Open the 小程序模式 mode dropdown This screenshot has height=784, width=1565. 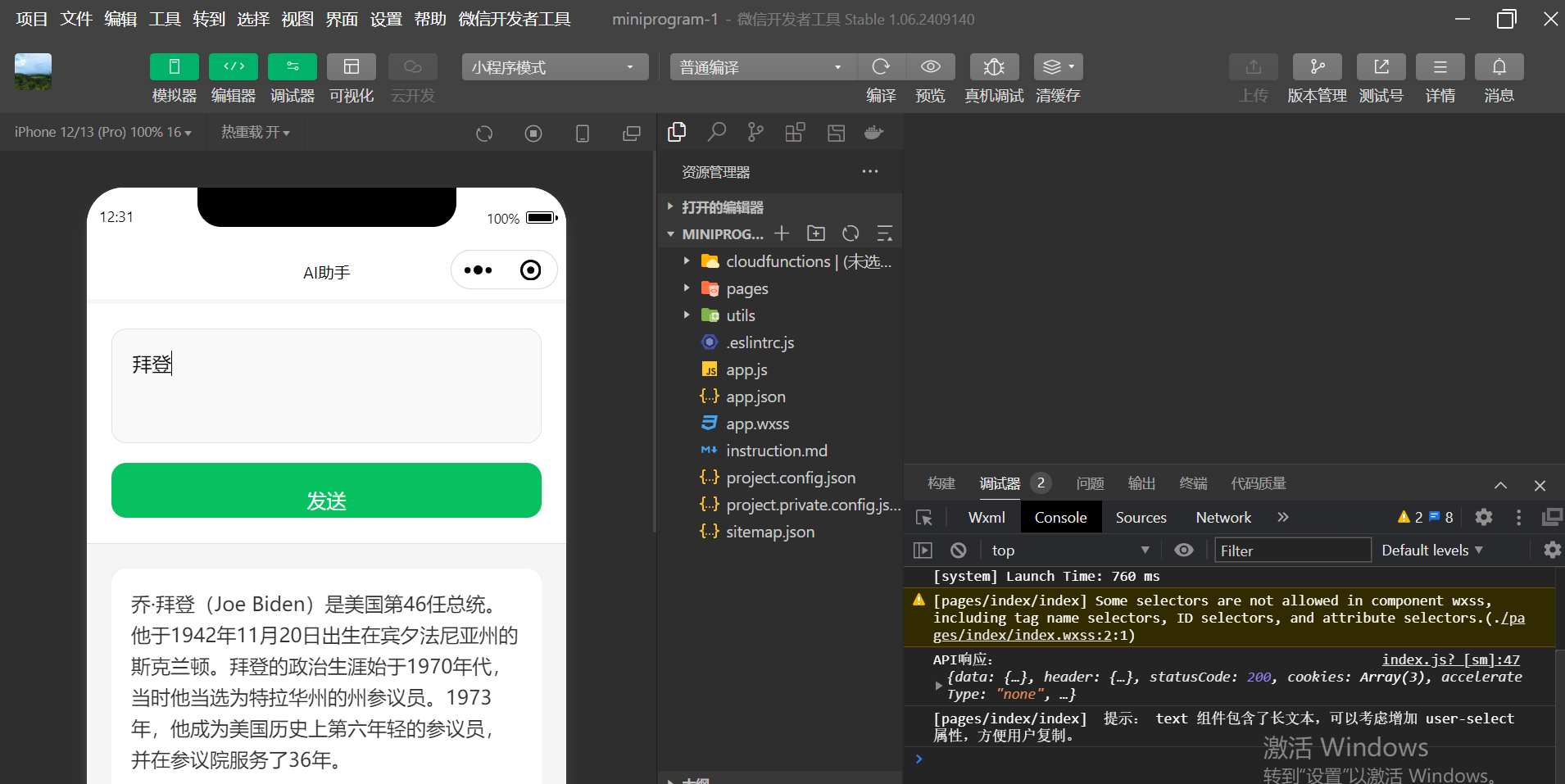[x=555, y=67]
